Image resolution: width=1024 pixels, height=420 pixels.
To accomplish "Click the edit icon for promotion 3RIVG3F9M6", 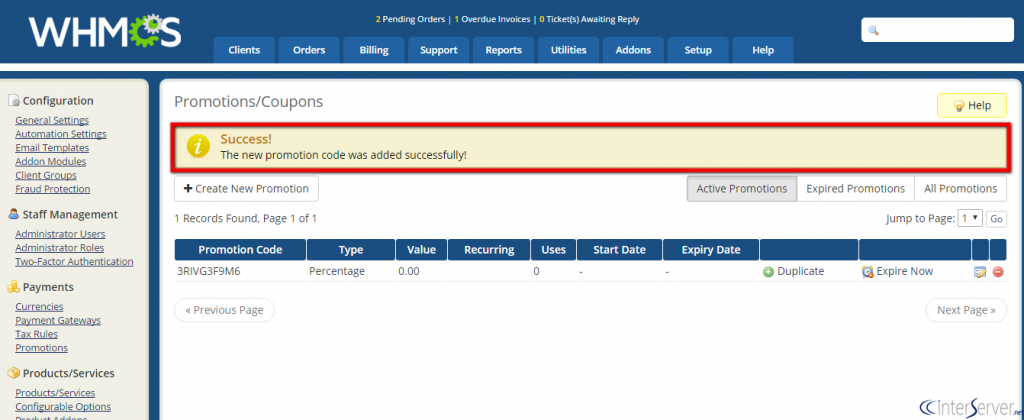I will [x=980, y=272].
